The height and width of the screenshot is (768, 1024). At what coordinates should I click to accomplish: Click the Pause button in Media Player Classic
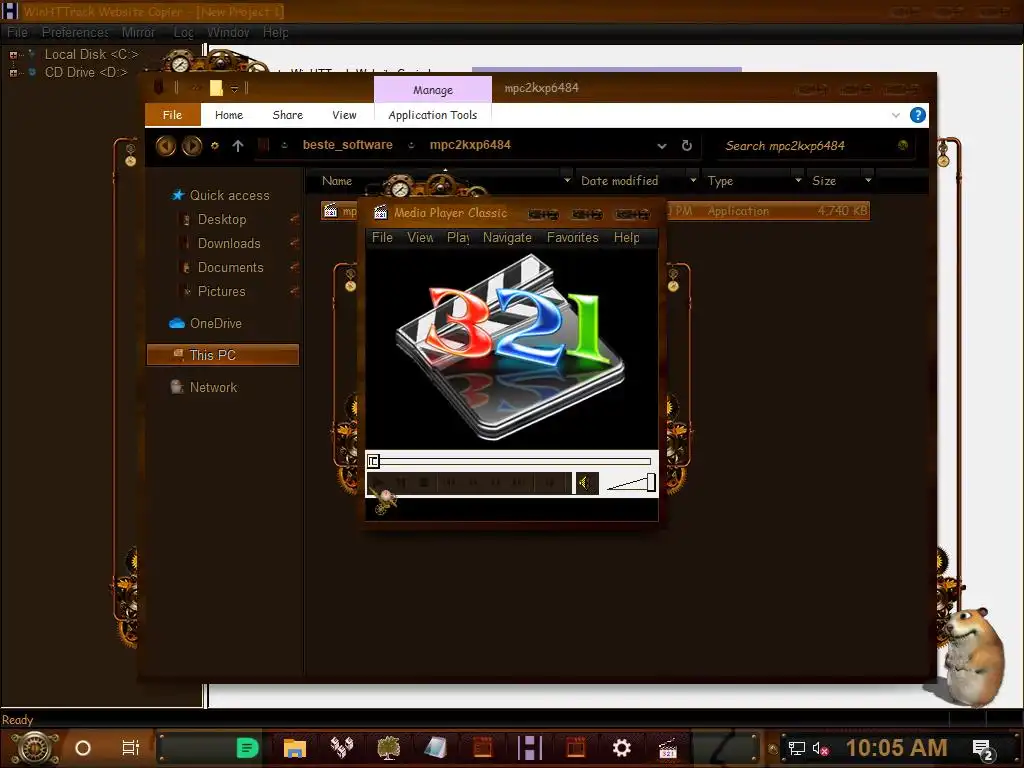401,483
